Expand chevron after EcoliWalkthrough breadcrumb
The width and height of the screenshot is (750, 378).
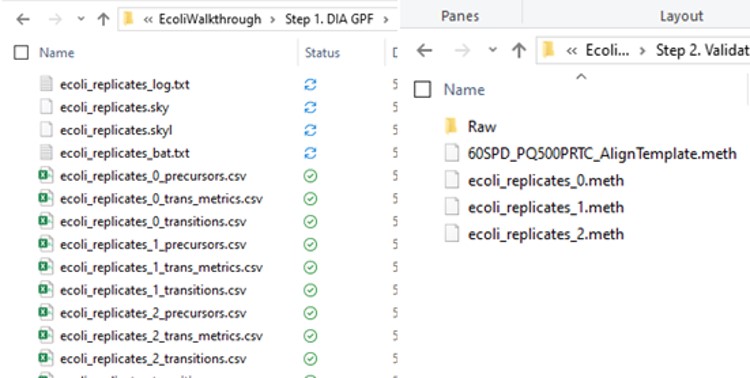[273, 19]
